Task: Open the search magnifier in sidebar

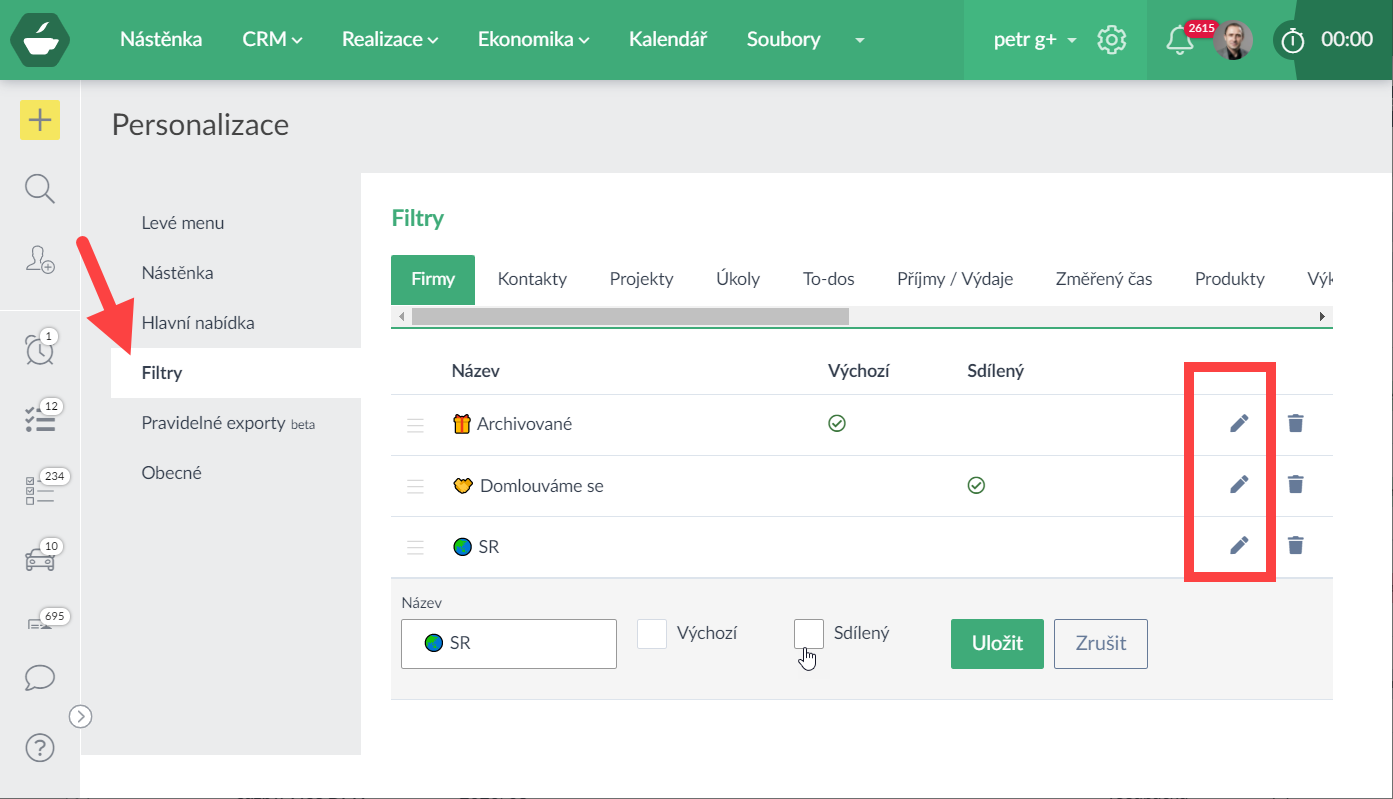Action: [x=40, y=188]
